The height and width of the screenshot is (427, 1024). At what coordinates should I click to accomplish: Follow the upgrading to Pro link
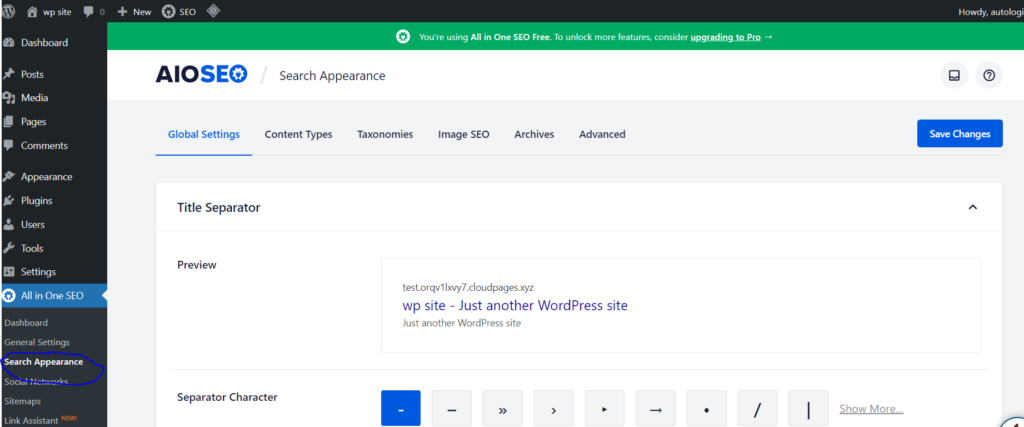(725, 37)
